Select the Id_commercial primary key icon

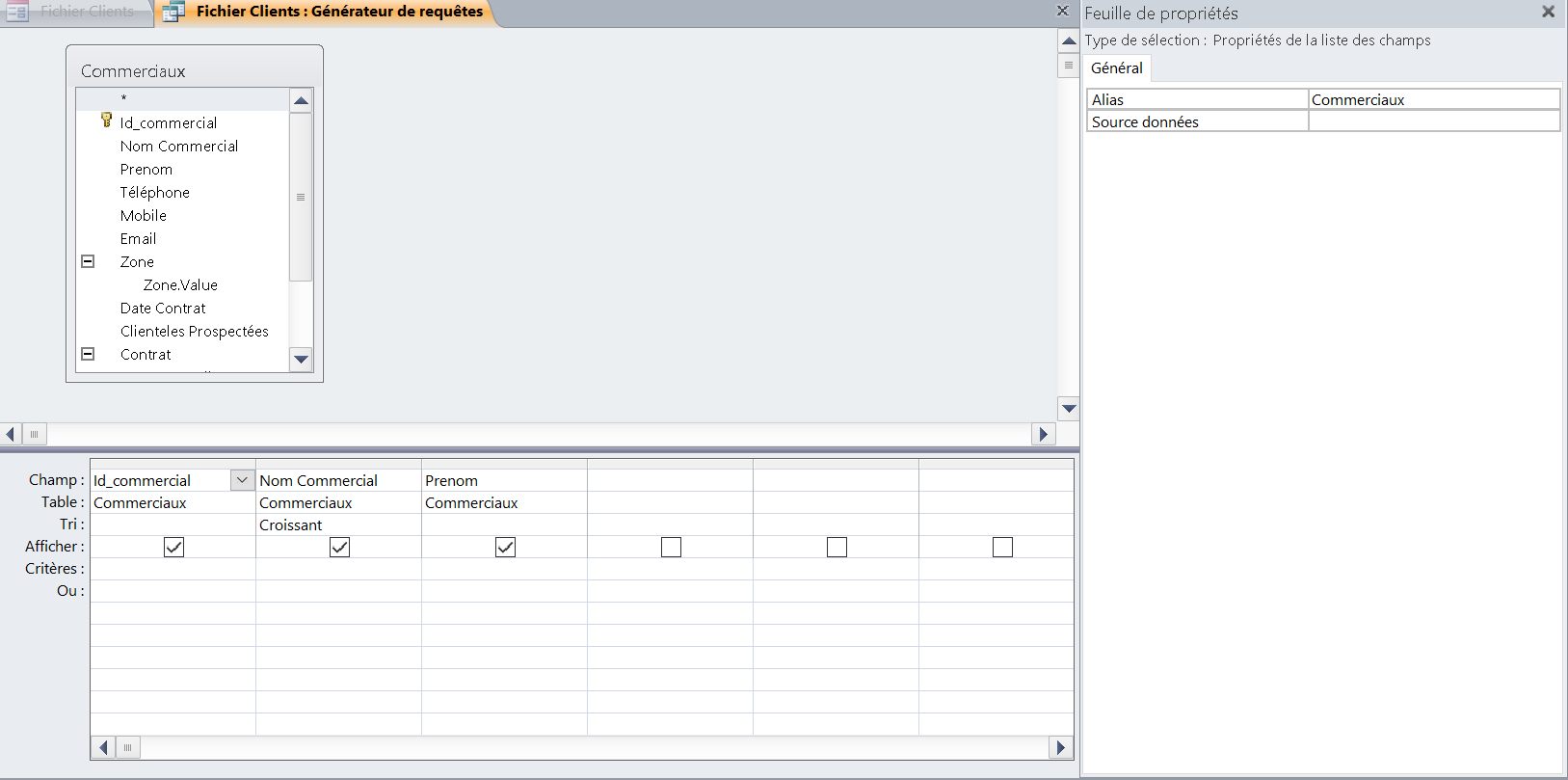coord(106,121)
